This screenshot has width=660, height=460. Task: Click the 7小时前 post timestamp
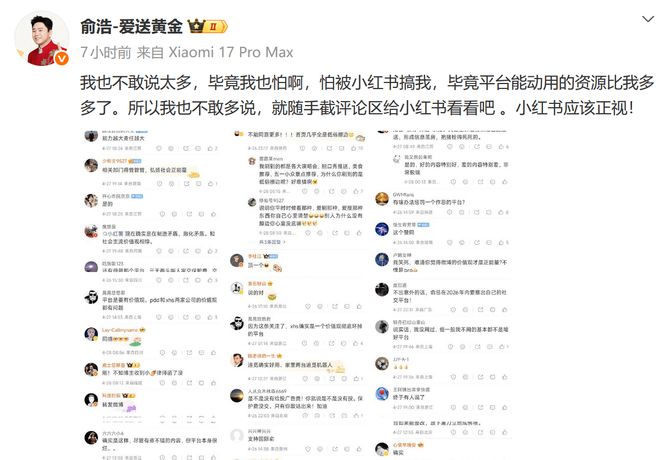106,52
